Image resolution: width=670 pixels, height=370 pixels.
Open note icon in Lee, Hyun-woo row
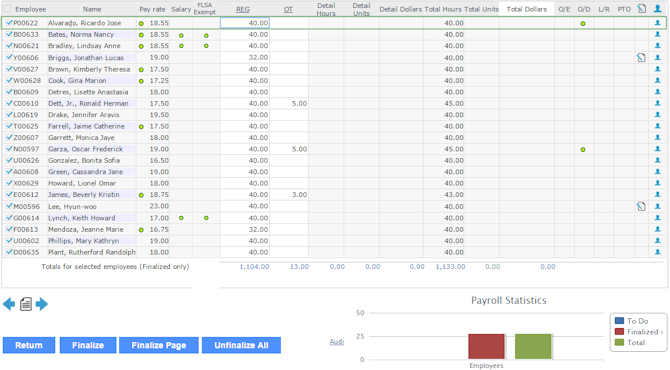point(641,206)
